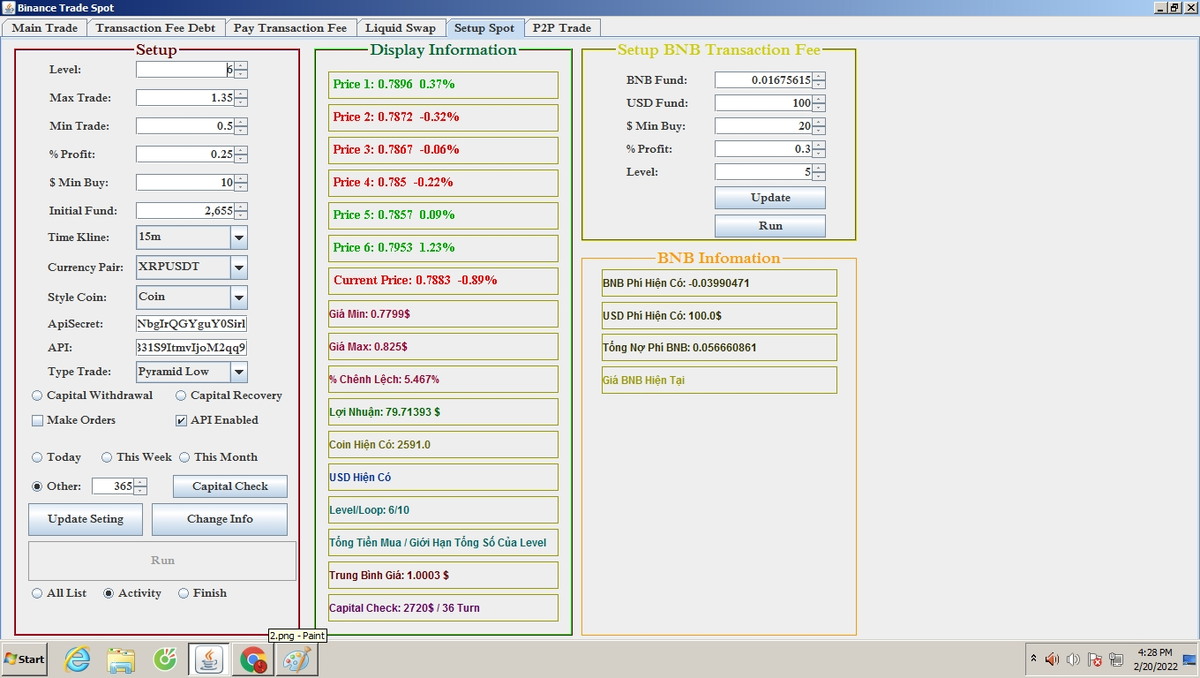1200x678 pixels.
Task: Click the Setup Level input field
Action: point(185,70)
